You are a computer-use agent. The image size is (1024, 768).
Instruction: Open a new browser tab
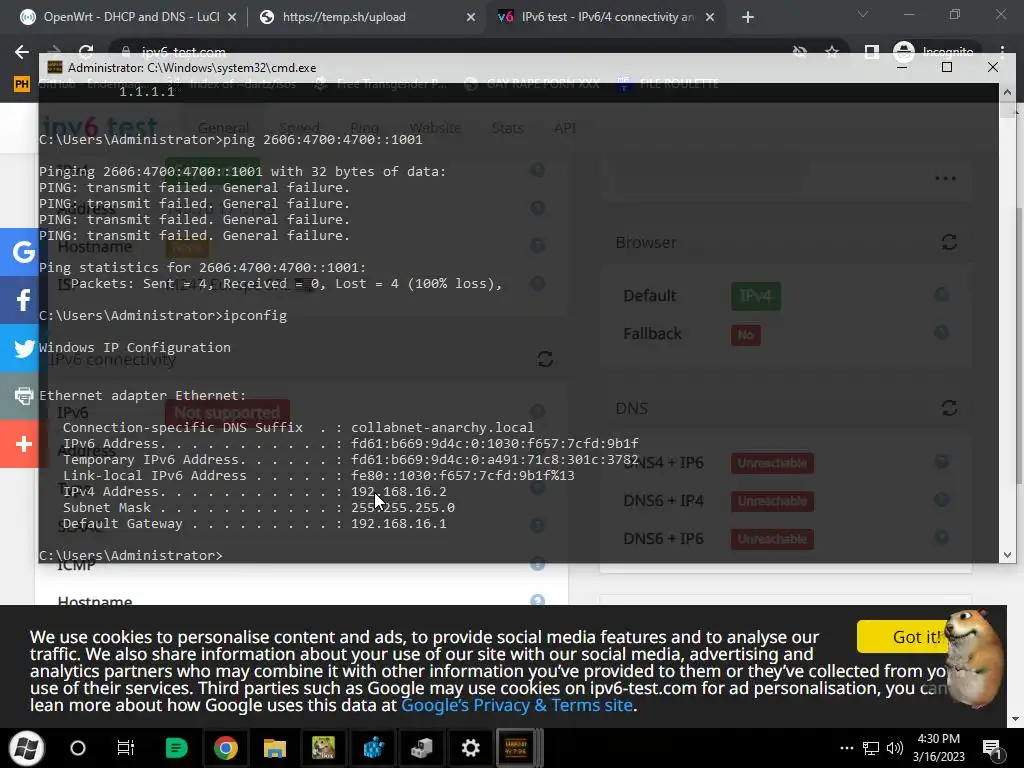748,18
